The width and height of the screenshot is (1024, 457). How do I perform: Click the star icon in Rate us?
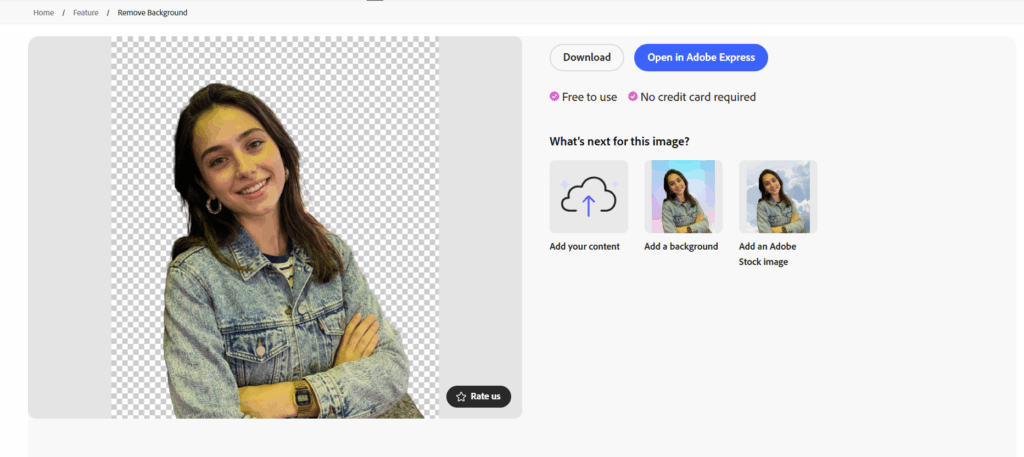[x=461, y=396]
